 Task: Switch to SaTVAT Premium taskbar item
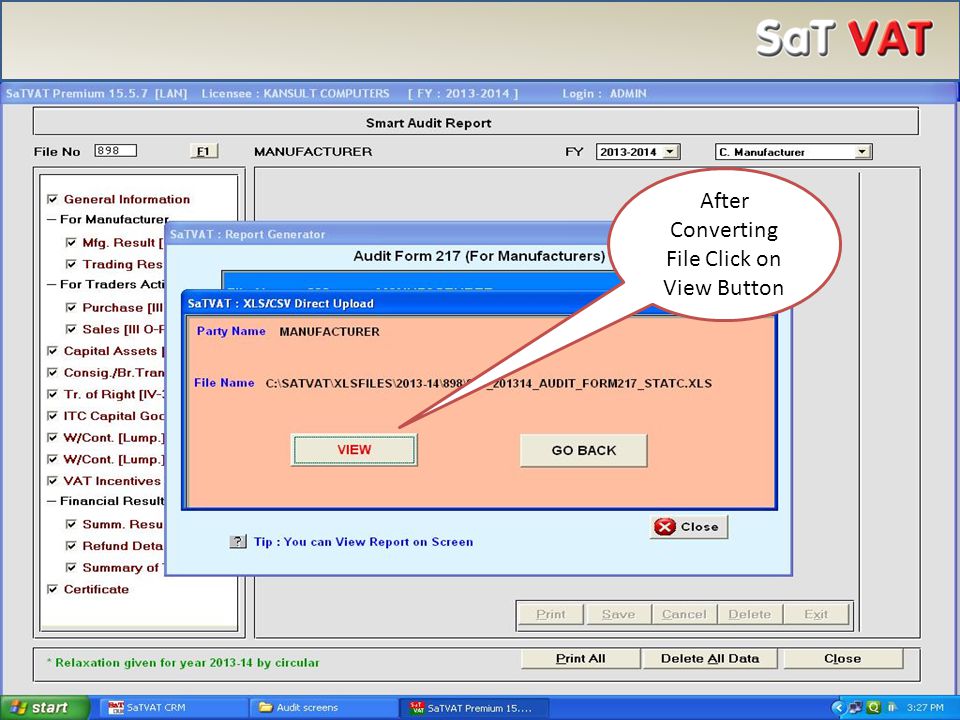point(474,708)
